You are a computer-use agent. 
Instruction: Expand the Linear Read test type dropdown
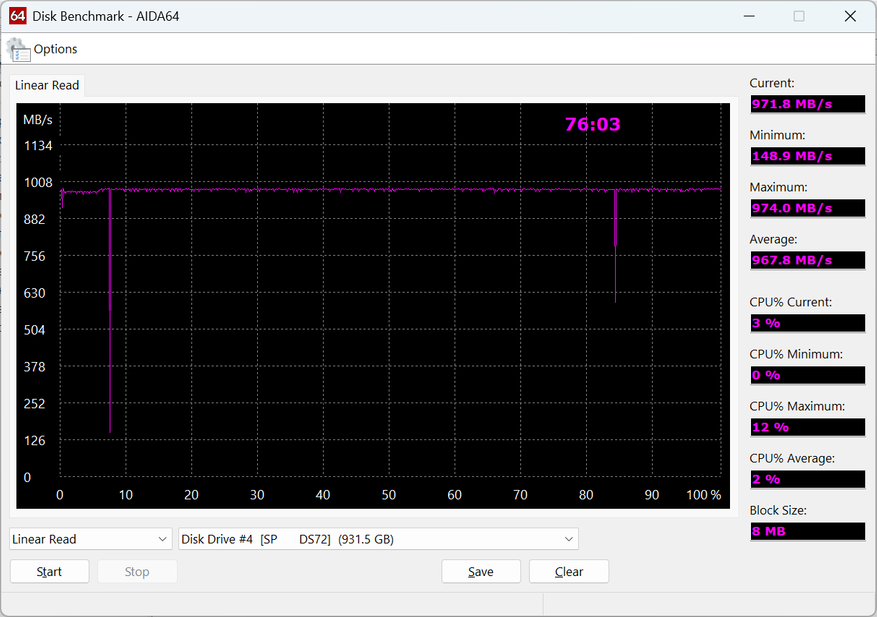[x=91, y=539]
